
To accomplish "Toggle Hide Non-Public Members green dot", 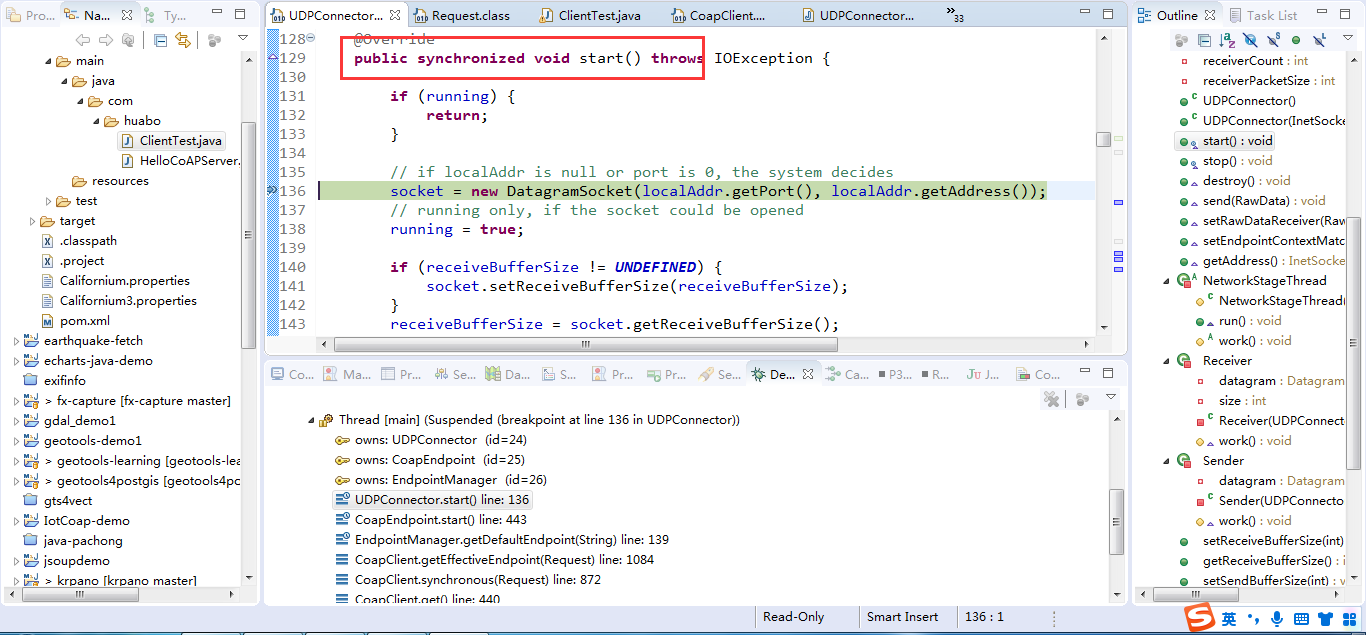I will tap(1296, 40).
